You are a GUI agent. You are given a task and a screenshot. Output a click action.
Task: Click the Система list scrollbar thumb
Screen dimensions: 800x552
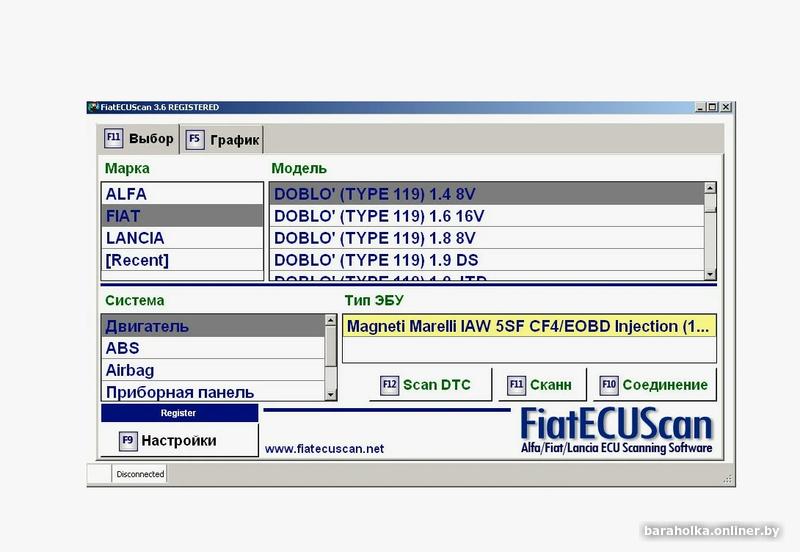click(x=331, y=346)
